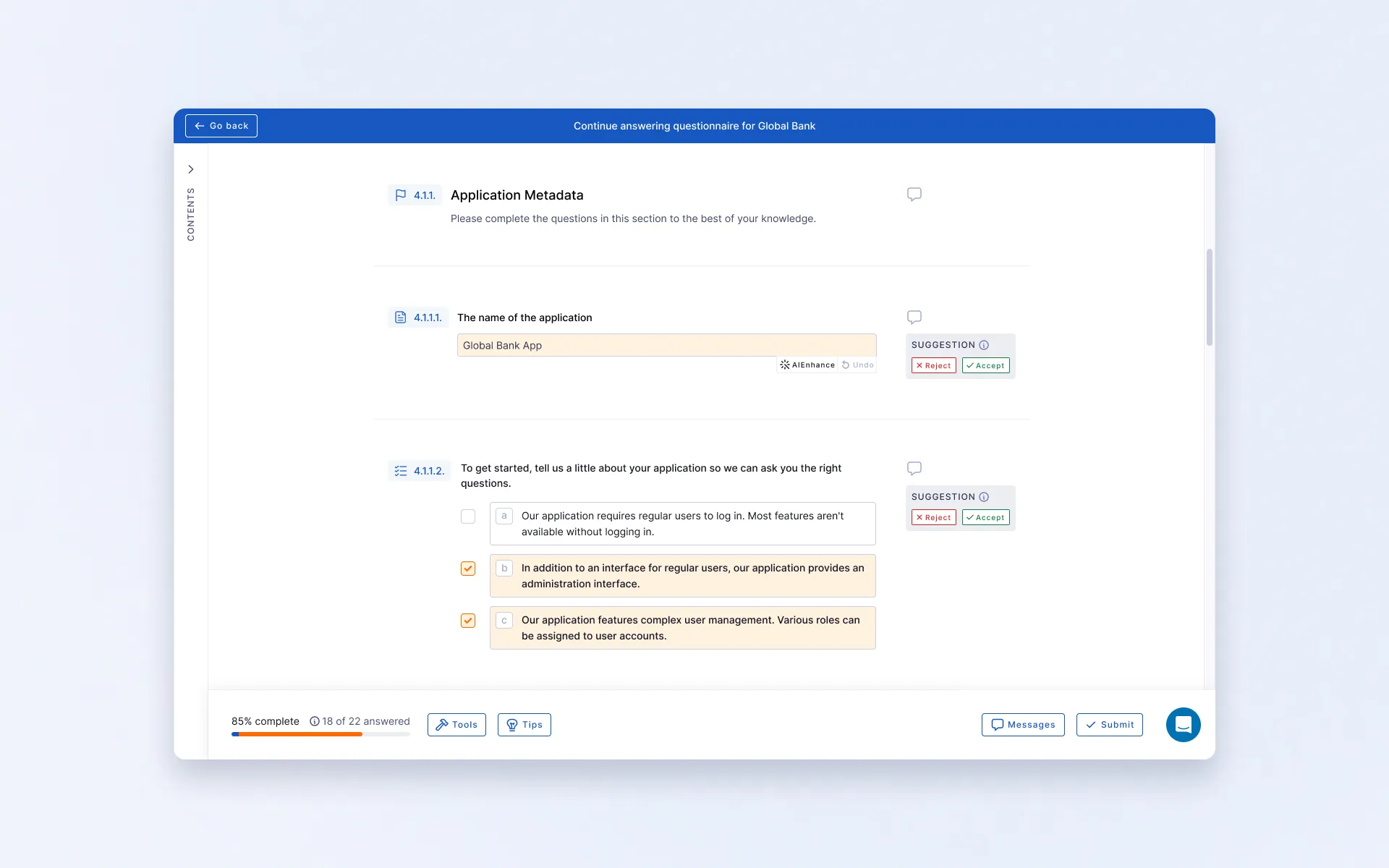Viewport: 1389px width, 868px height.
Task: Click the info icon on the second SUGGESTION
Action: pos(984,497)
